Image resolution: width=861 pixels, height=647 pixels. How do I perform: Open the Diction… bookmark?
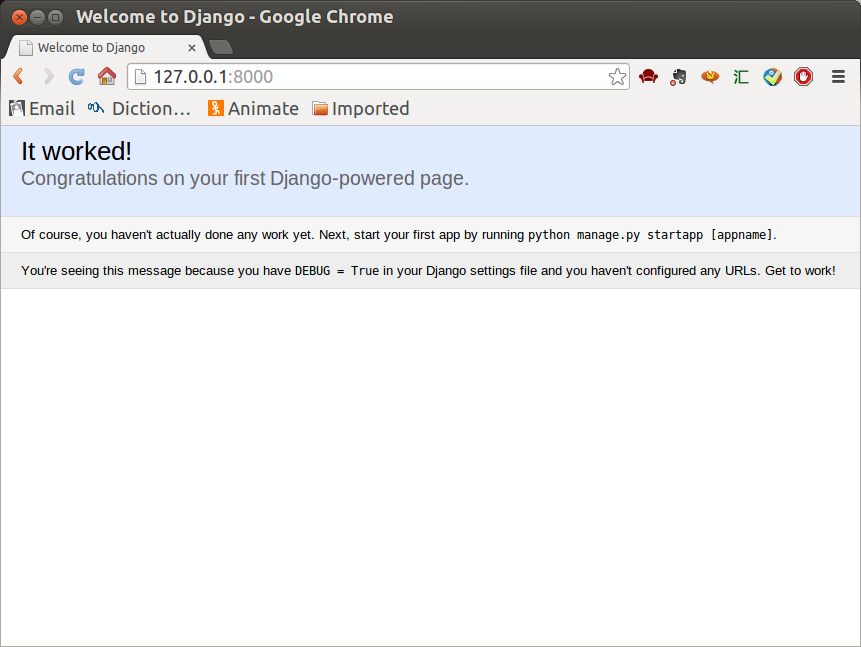coord(139,108)
